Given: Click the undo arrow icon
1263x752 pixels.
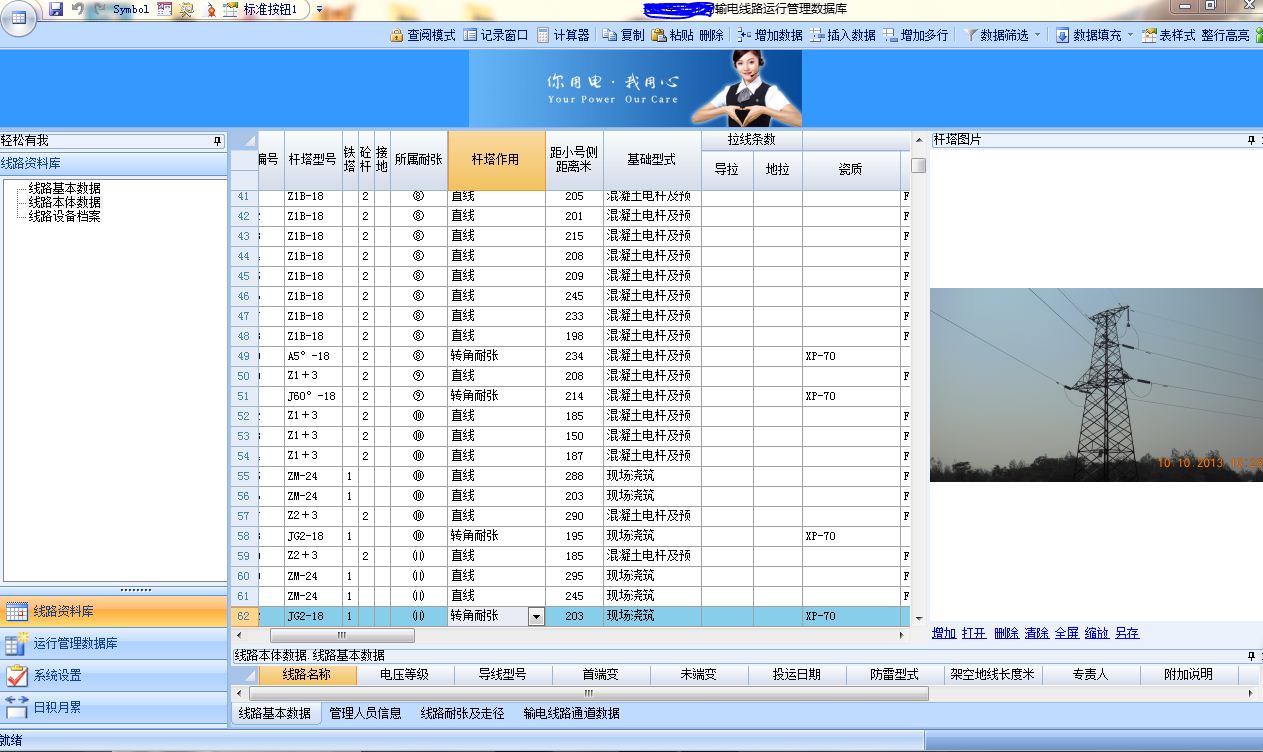Looking at the screenshot, I should point(78,9).
